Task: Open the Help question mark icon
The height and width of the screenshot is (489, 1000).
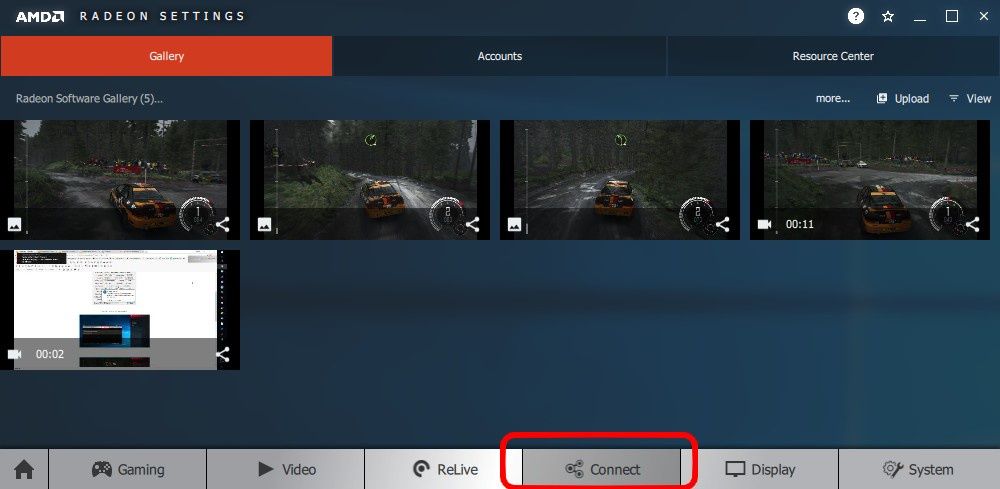Action: click(x=855, y=17)
